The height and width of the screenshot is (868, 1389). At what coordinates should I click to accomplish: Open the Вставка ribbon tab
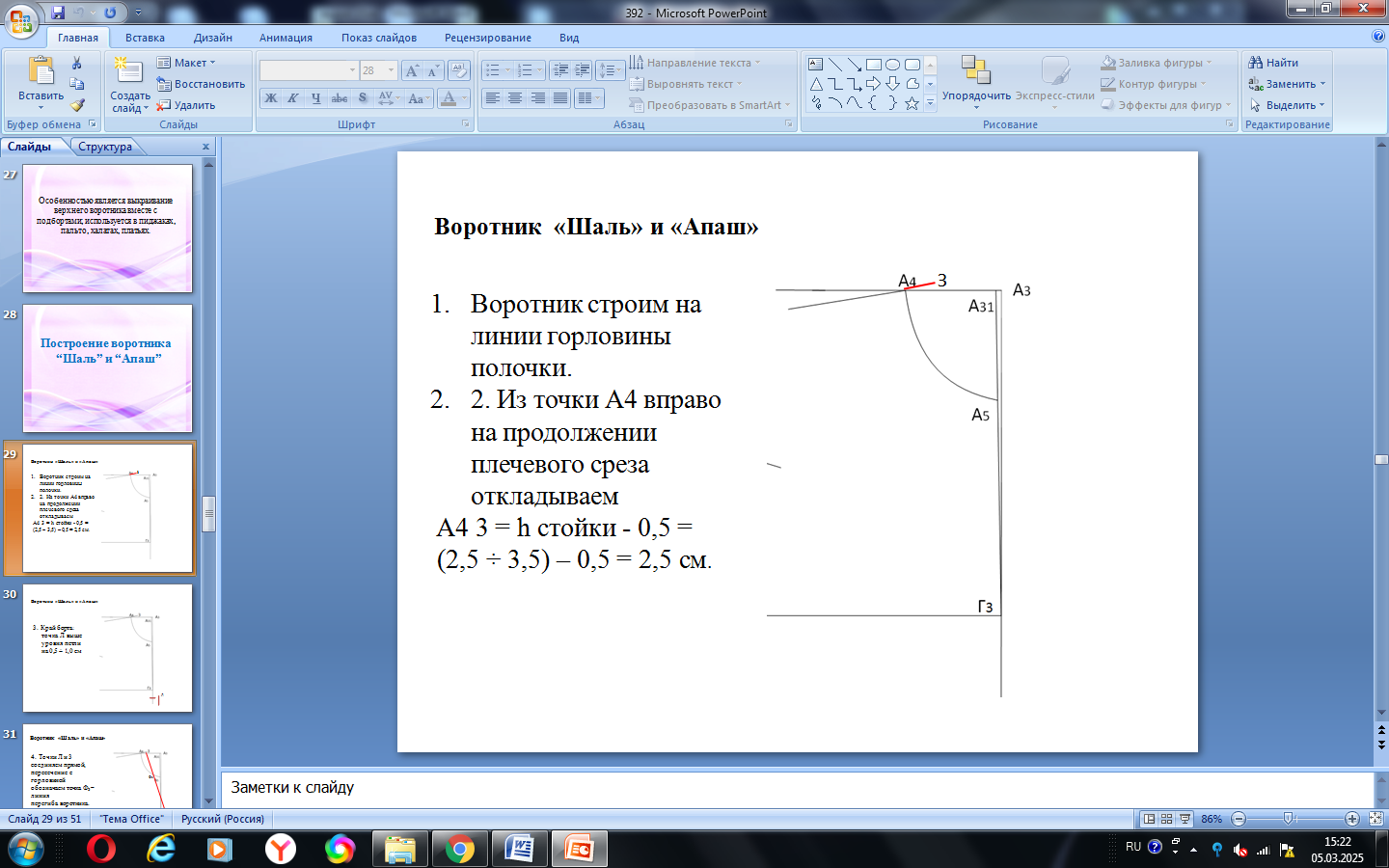(x=145, y=38)
